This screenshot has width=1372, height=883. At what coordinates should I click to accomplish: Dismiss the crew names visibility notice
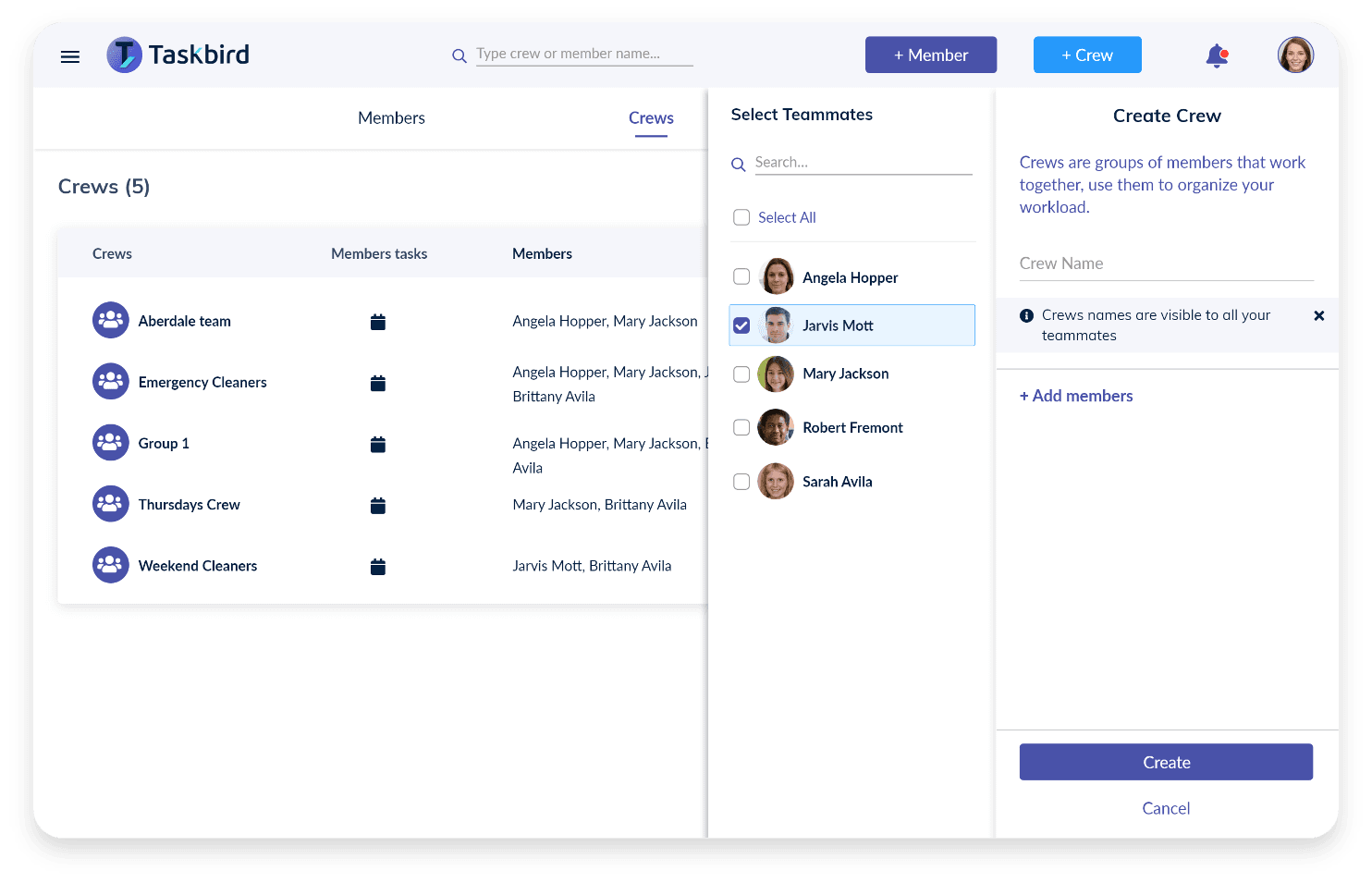tap(1319, 316)
